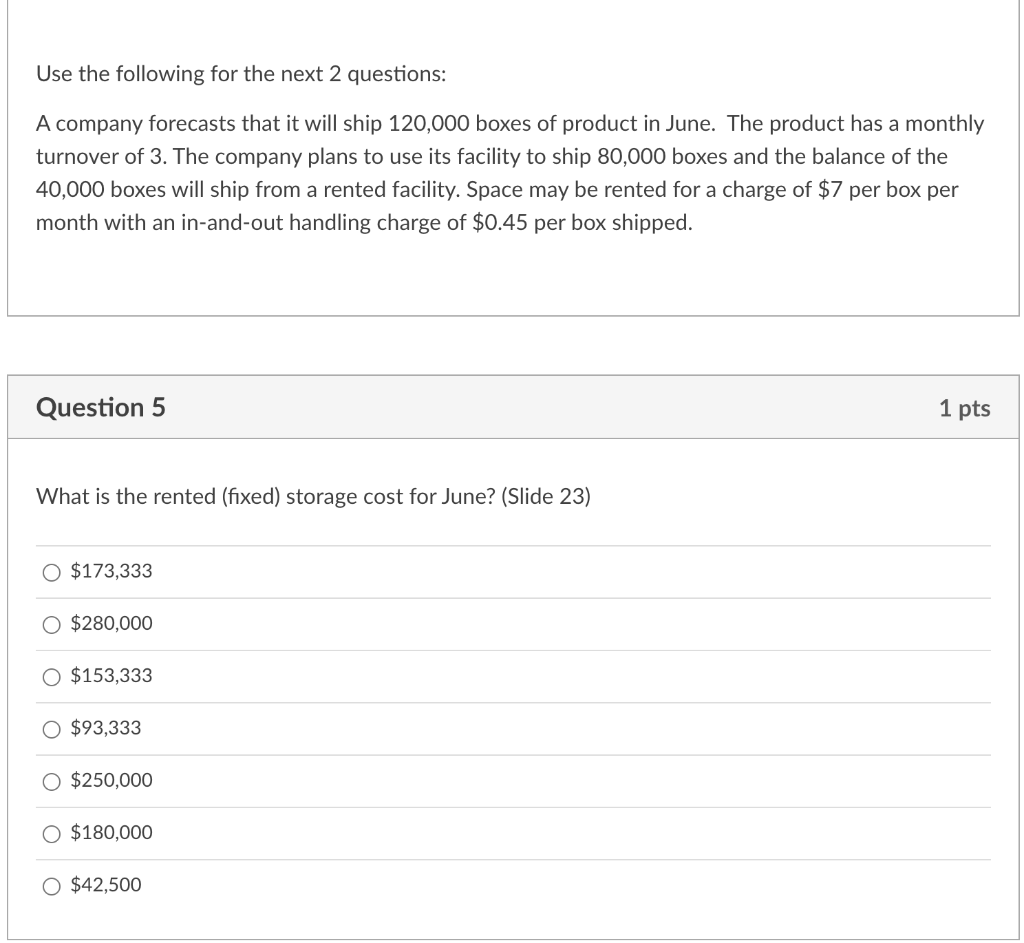1024x943 pixels.
Task: Click the $93,333 answer label text
Action: point(104,729)
